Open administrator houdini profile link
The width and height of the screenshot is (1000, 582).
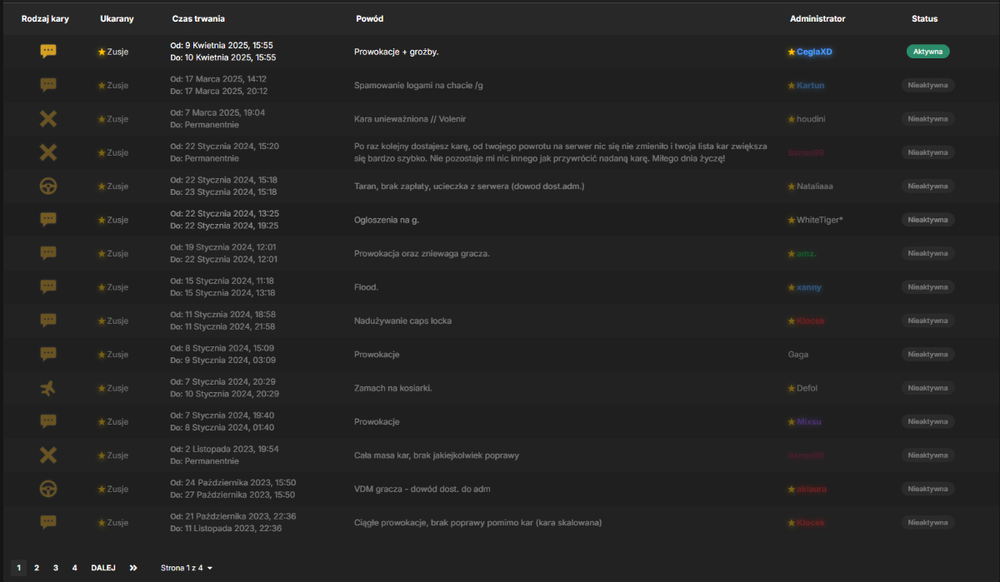pyautogui.click(x=811, y=119)
